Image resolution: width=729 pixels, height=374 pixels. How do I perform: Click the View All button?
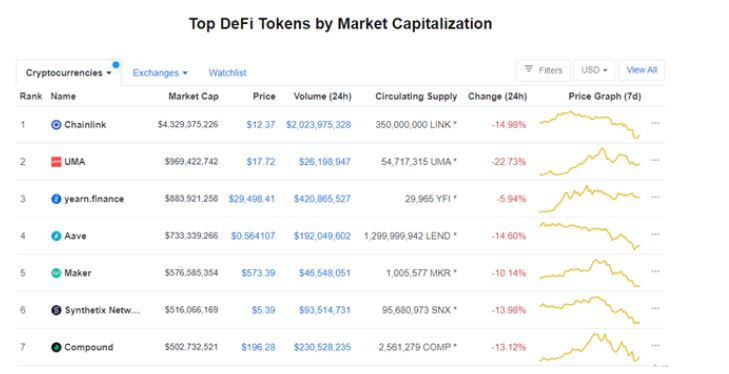[642, 70]
